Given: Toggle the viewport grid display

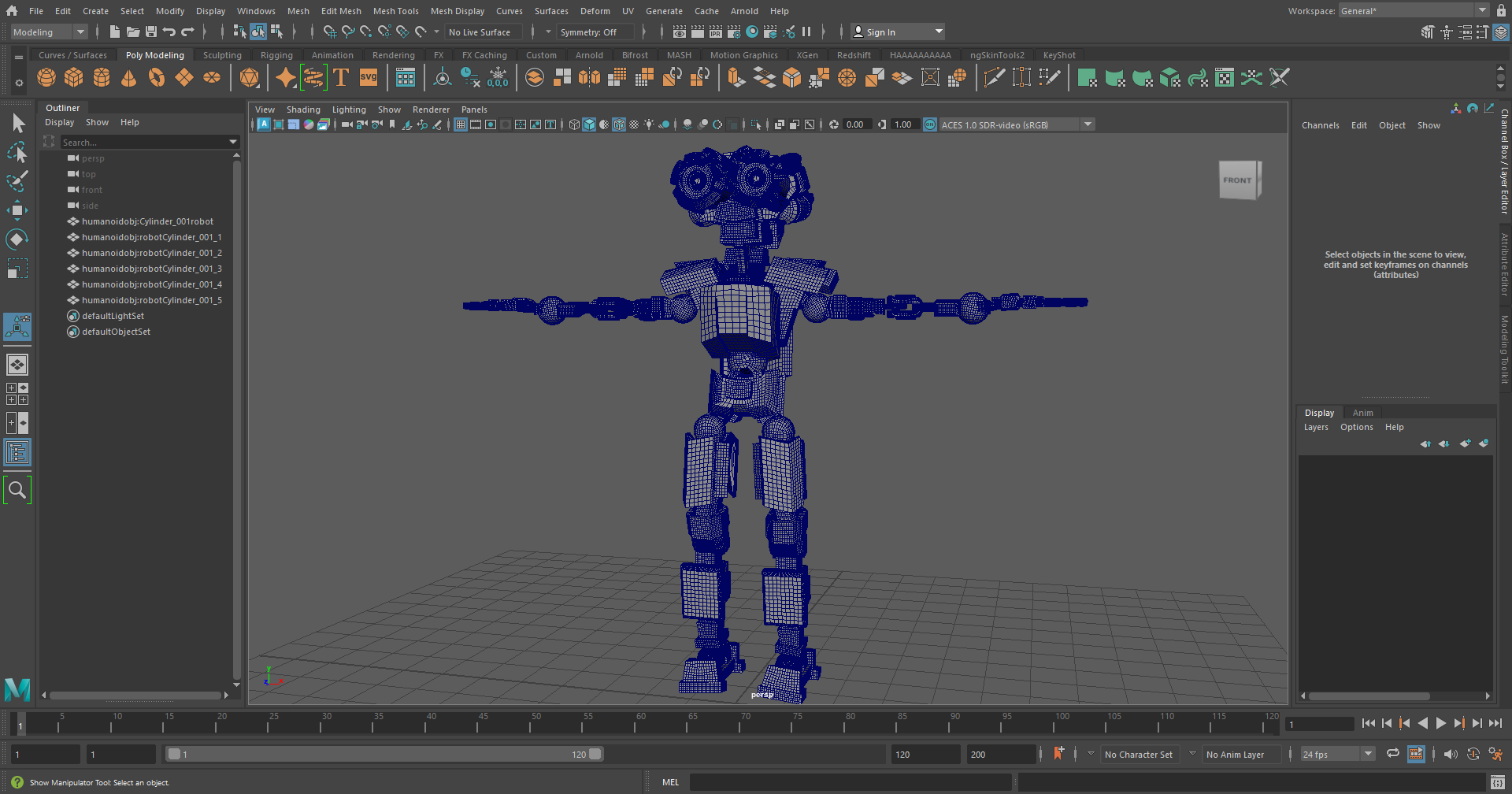Looking at the screenshot, I should point(461,124).
